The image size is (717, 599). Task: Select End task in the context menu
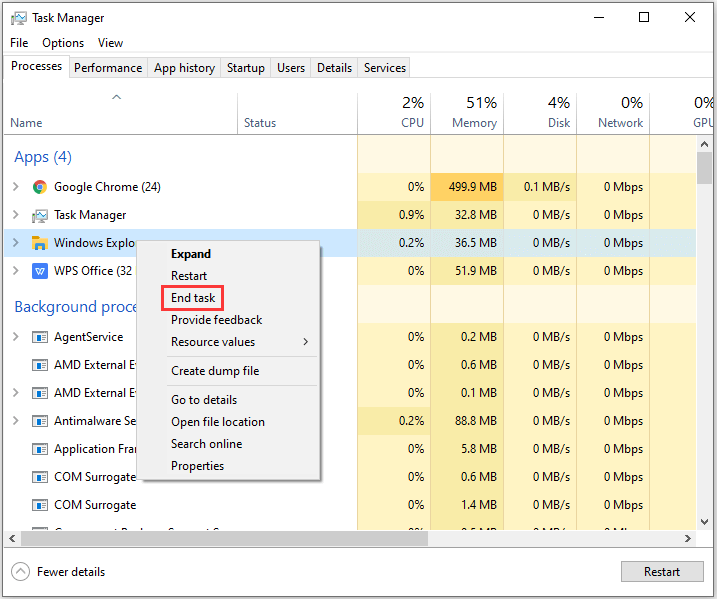228,298
